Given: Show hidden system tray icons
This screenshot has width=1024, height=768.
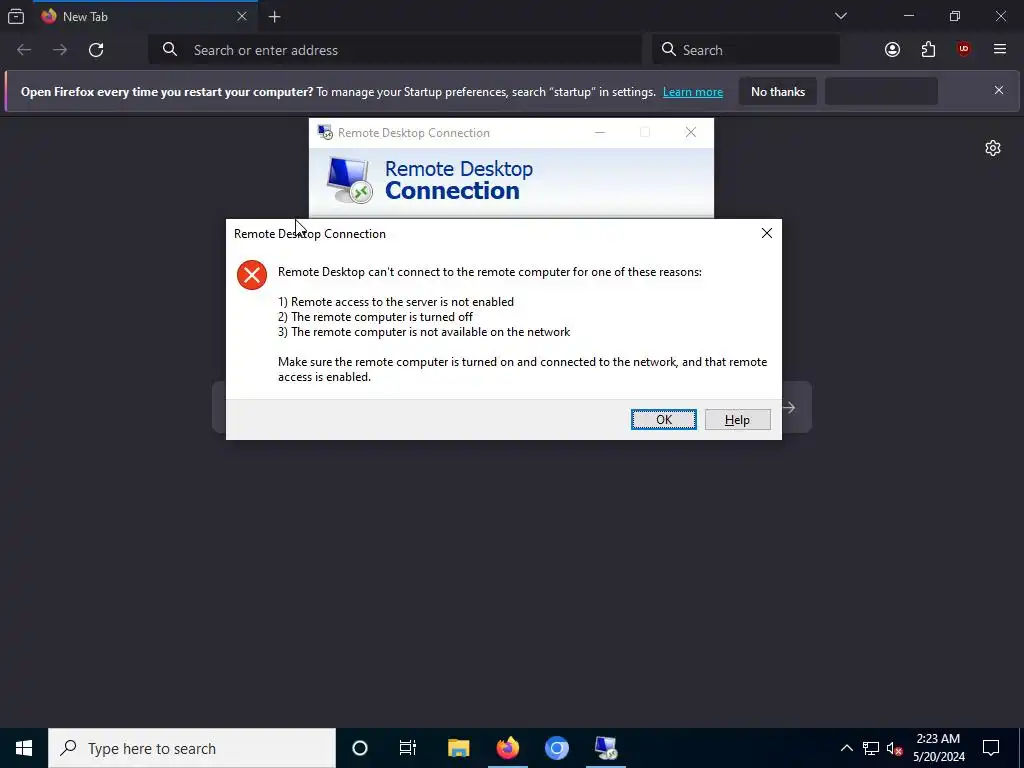Looking at the screenshot, I should (x=846, y=748).
